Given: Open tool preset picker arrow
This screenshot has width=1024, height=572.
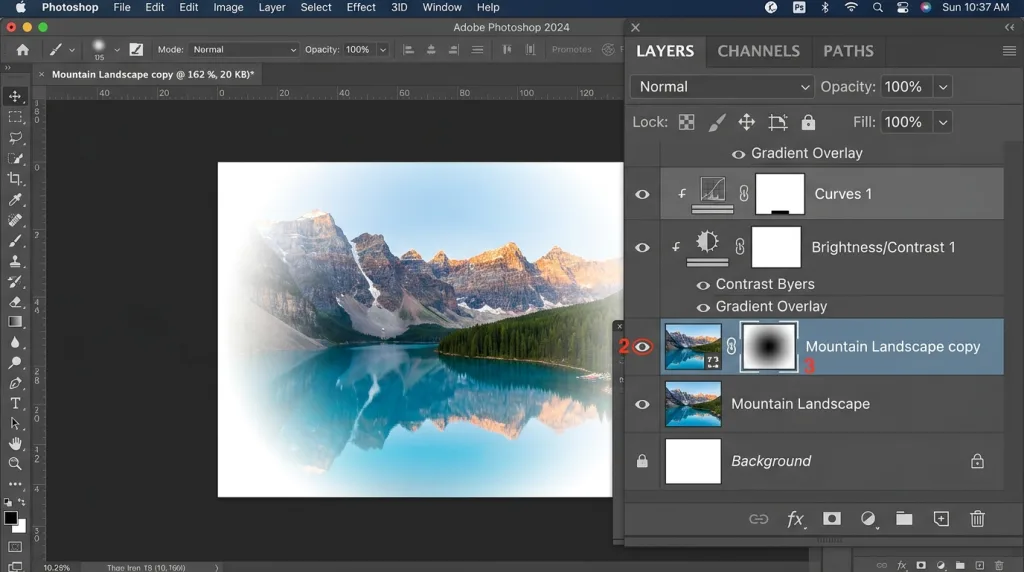Looking at the screenshot, I should pos(72,50).
